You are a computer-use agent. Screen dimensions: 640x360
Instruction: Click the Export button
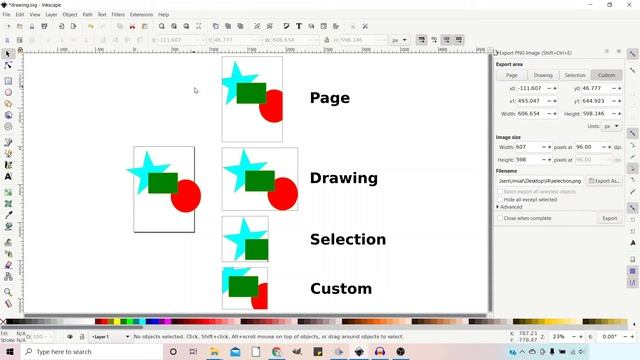point(609,218)
